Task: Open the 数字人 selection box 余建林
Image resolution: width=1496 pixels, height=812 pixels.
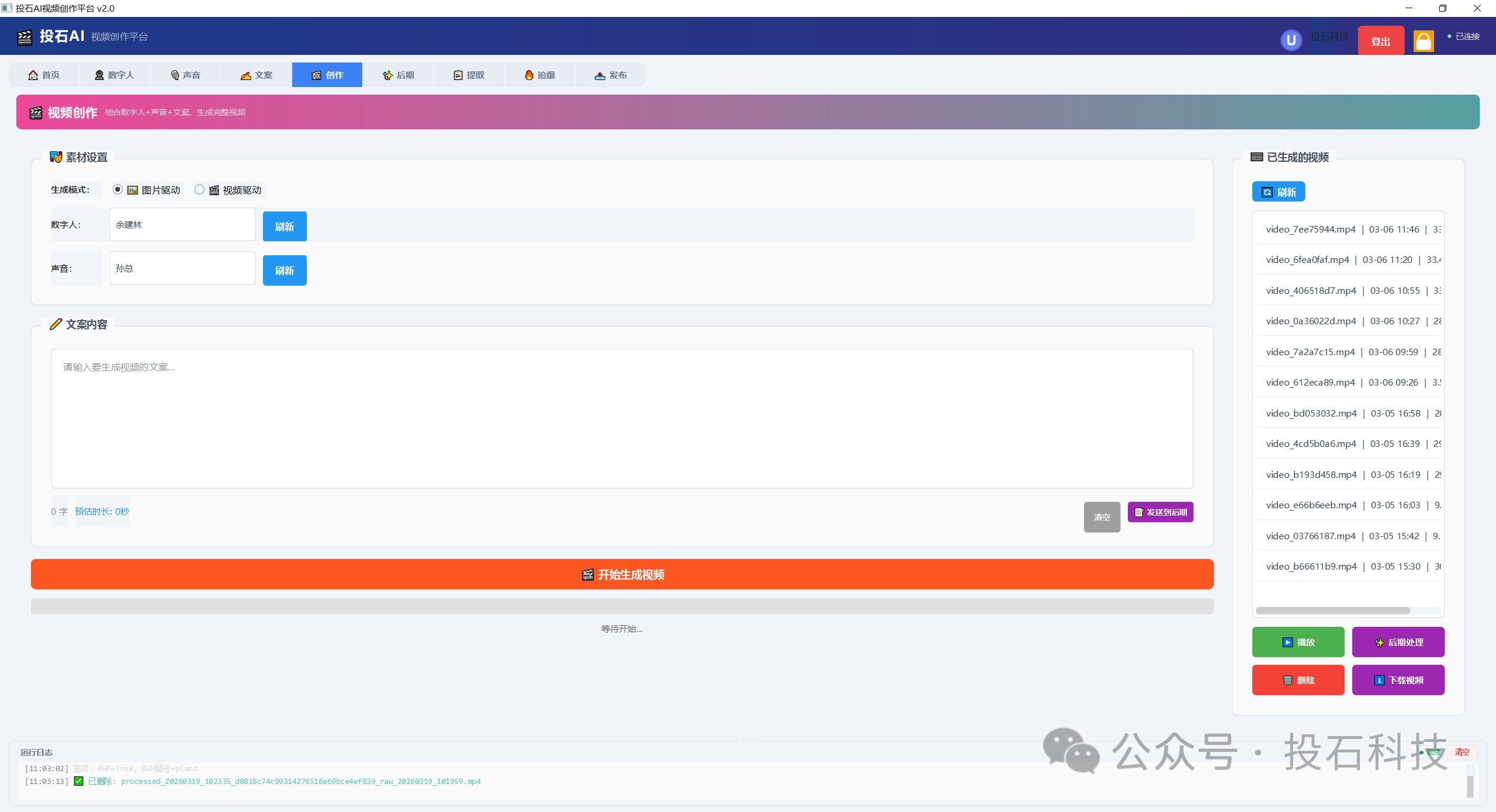Action: click(182, 225)
